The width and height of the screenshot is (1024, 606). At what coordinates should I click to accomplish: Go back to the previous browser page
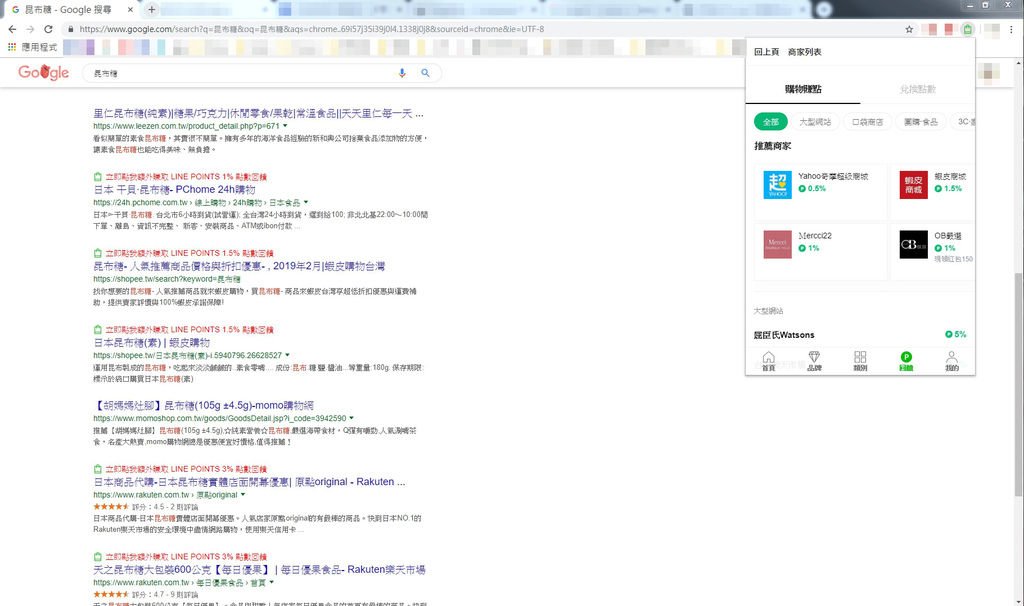(12, 29)
